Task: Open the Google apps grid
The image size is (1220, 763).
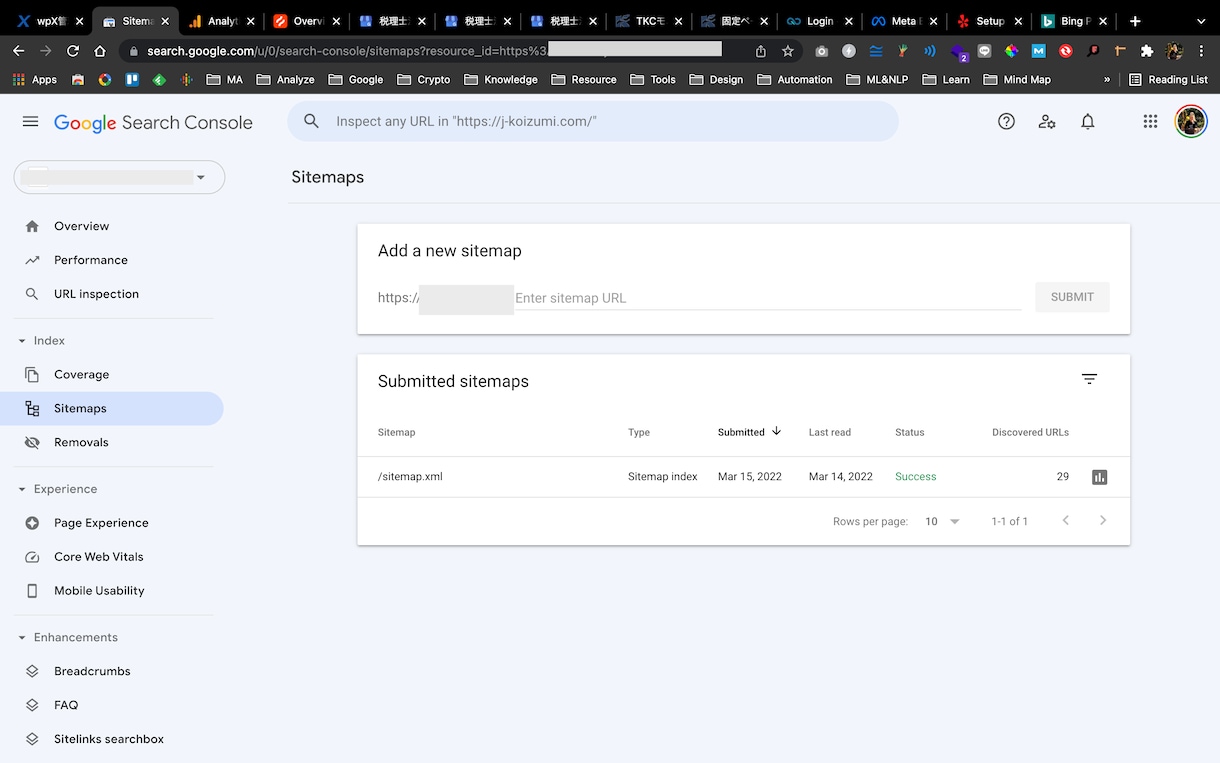Action: 1150,121
